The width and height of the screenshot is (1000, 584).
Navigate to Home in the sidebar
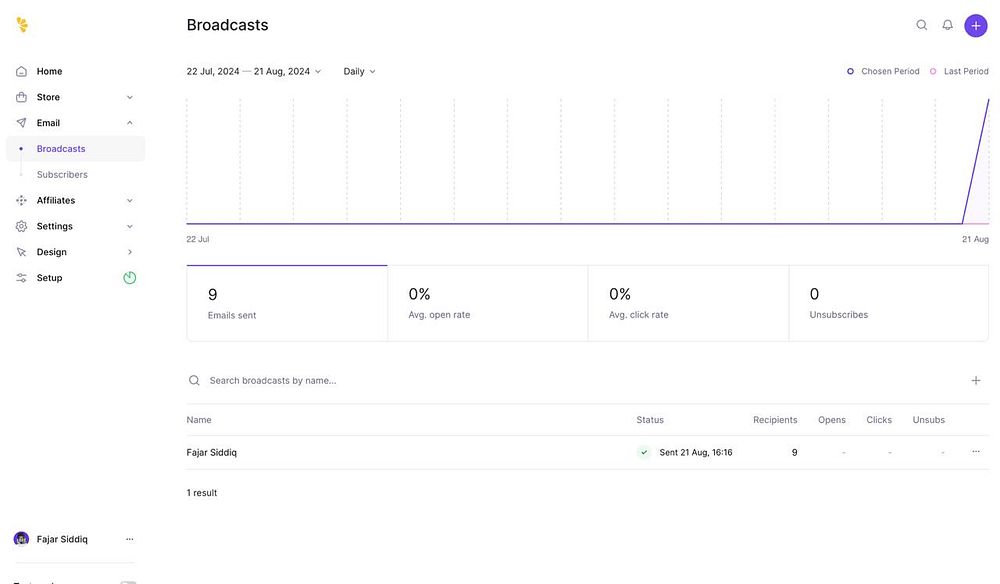click(49, 71)
